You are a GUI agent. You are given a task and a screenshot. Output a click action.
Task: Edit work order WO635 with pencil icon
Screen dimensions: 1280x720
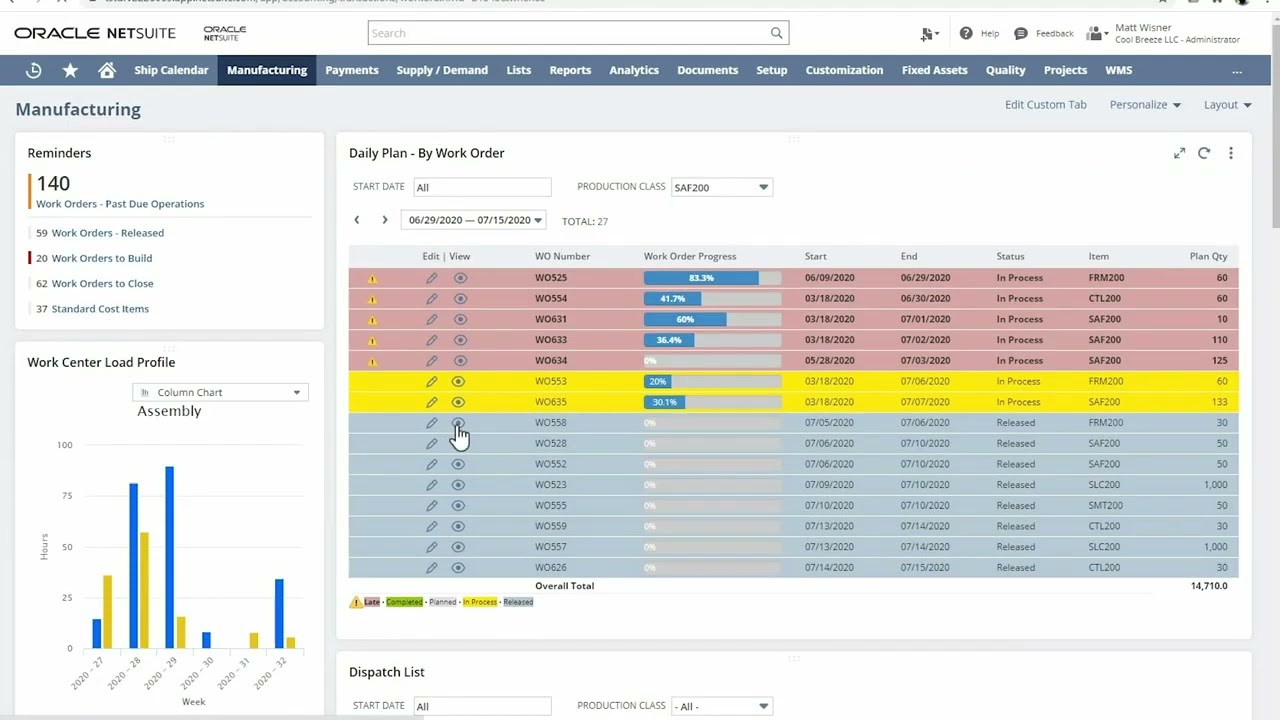(x=432, y=402)
